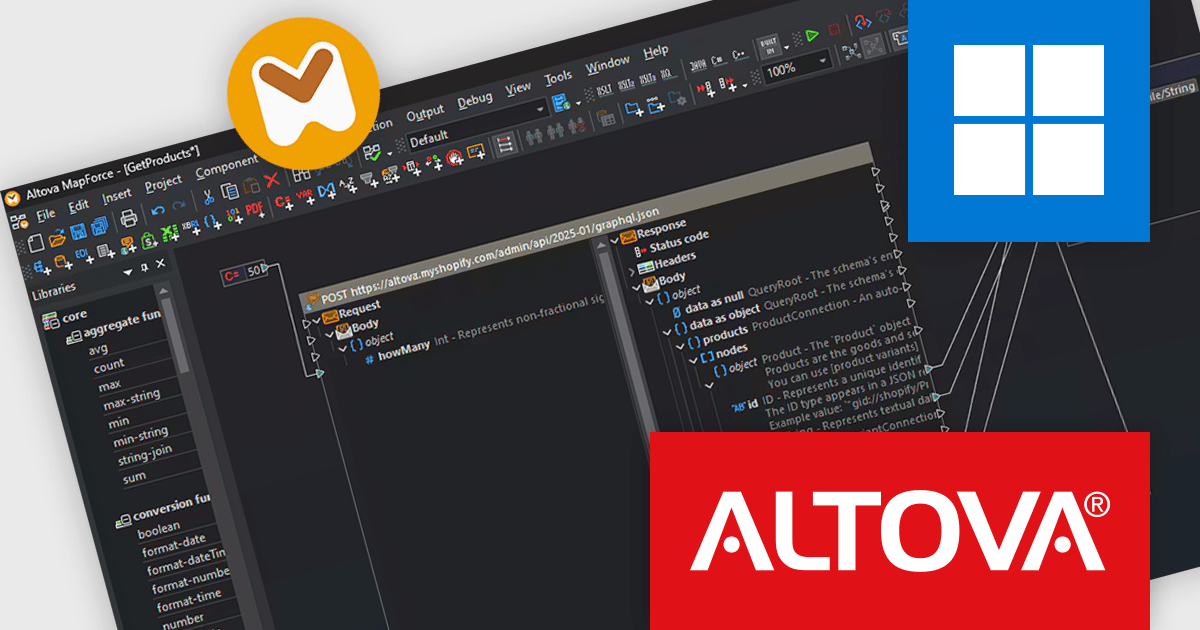Open the Project menu
The height and width of the screenshot is (630, 1200).
point(163,183)
